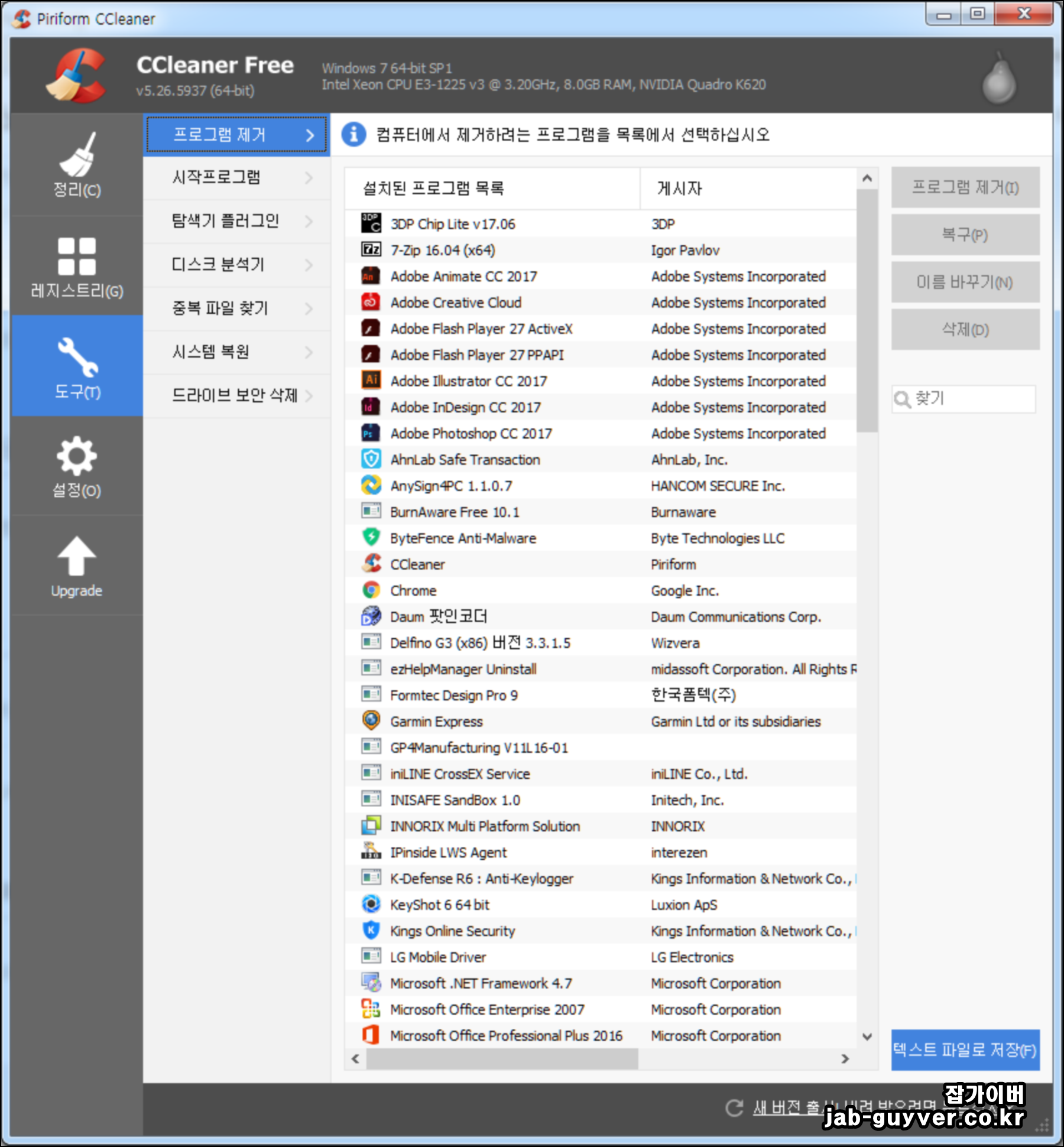This screenshot has width=1064, height=1147.
Task: Click the Microsoft Office Professional Plus 2016 icon
Action: pos(371,1035)
